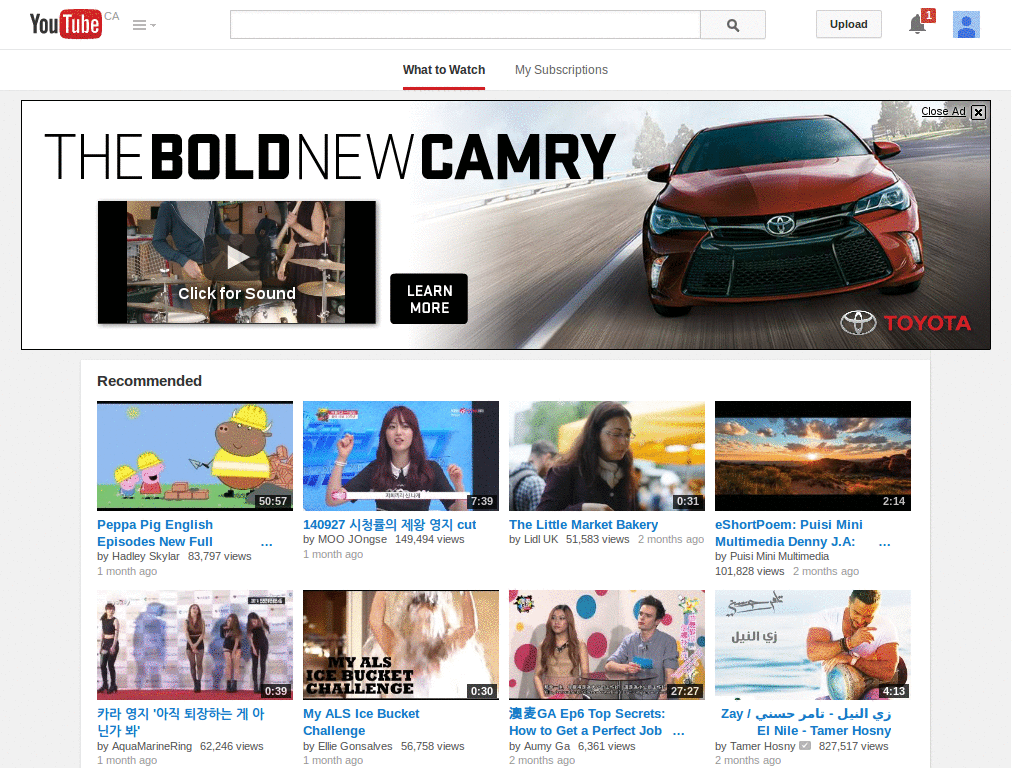Click verified badge beside Tamer Hosny

(805, 746)
